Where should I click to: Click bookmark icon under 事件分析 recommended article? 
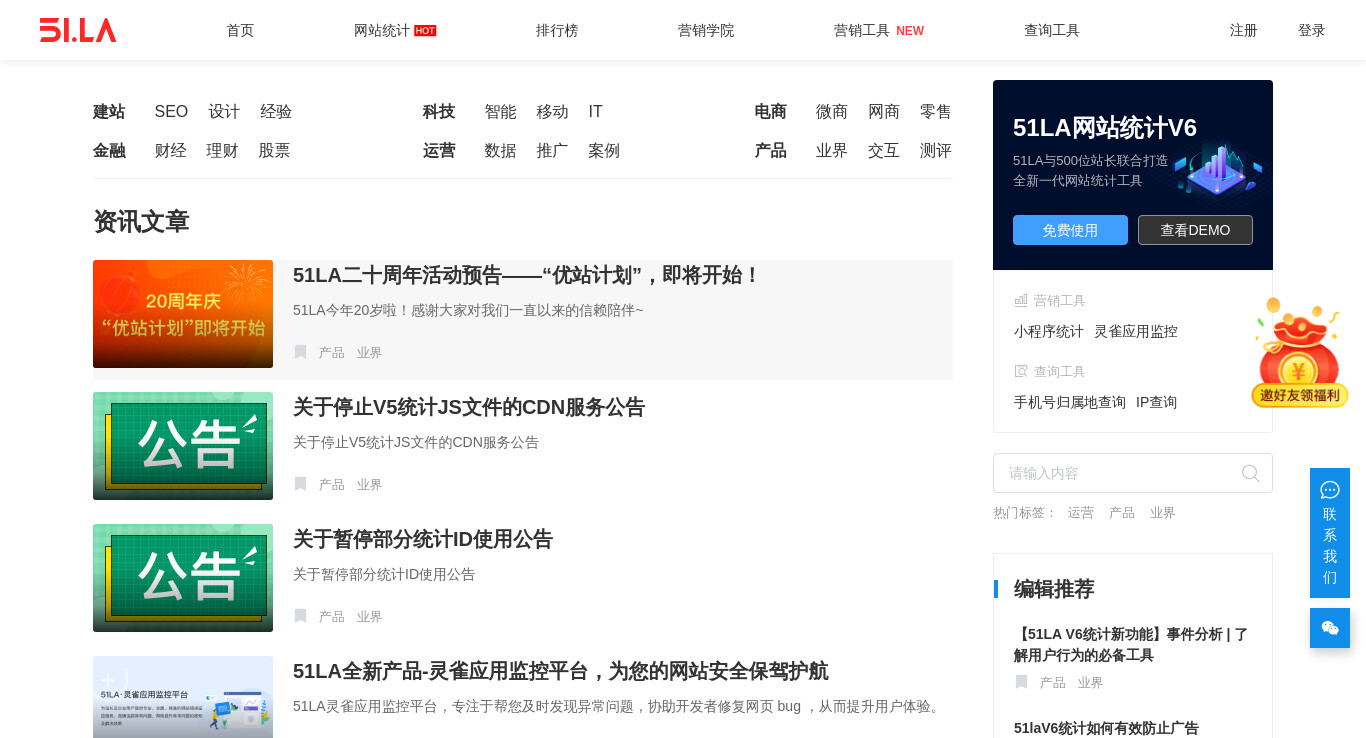click(x=1021, y=682)
